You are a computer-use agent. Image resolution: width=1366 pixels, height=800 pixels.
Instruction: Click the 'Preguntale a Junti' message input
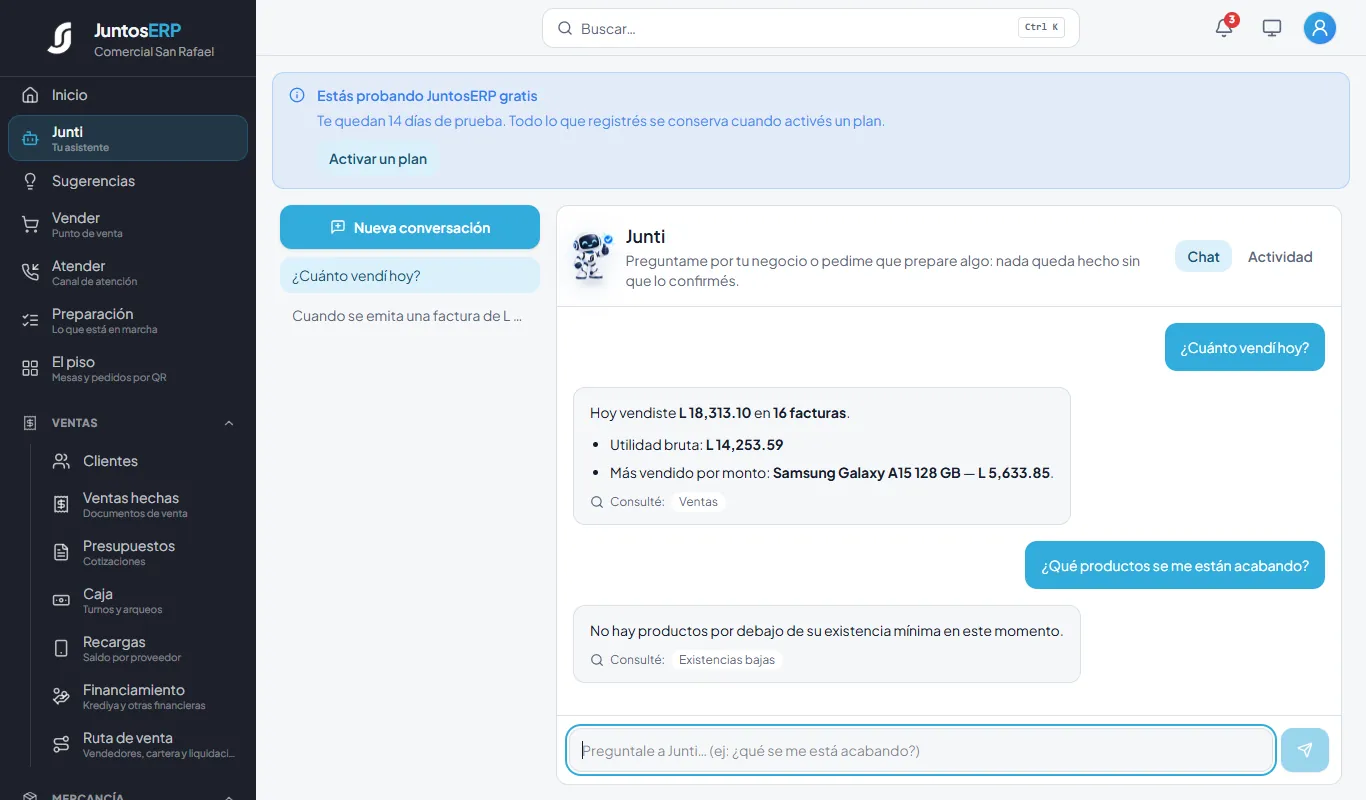click(920, 750)
